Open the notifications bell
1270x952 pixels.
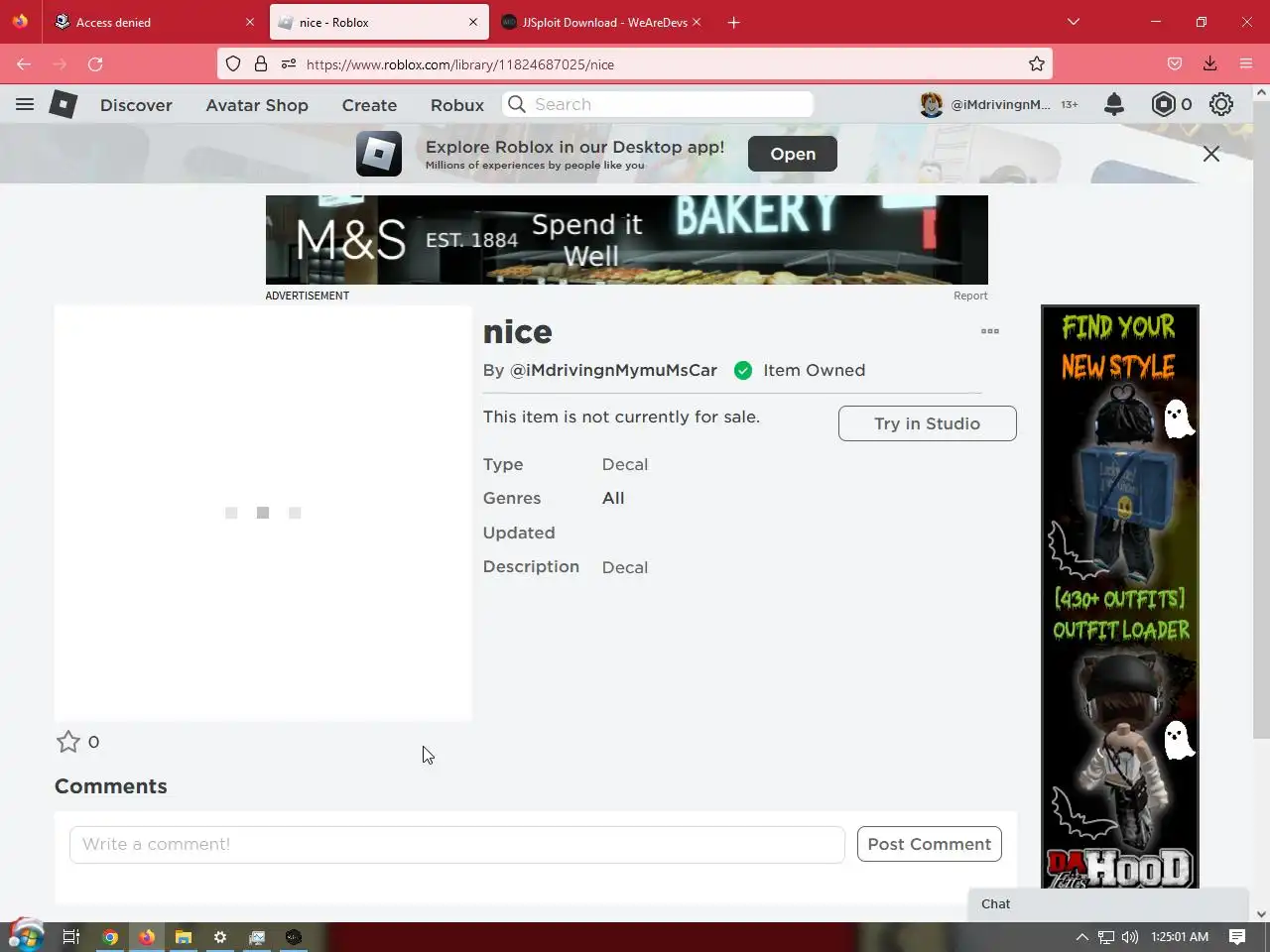point(1114,104)
